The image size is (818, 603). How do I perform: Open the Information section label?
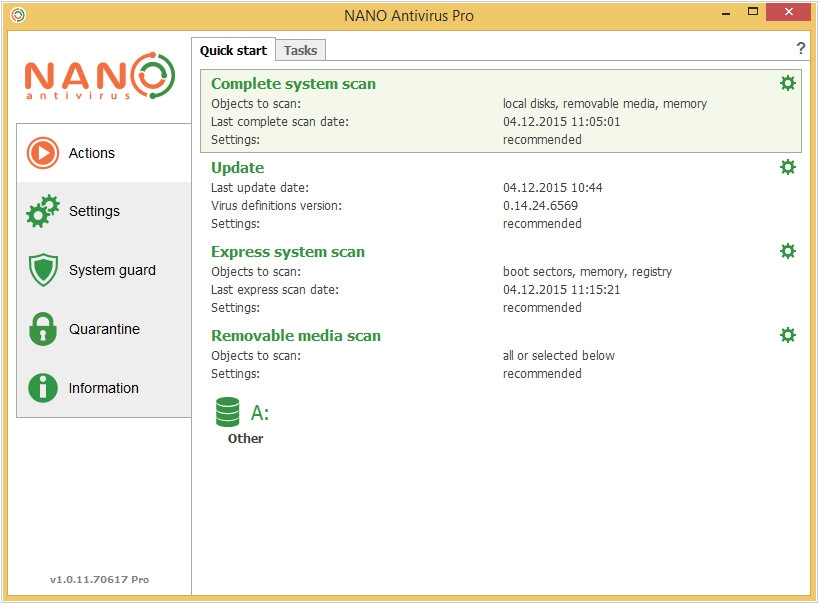coord(104,388)
